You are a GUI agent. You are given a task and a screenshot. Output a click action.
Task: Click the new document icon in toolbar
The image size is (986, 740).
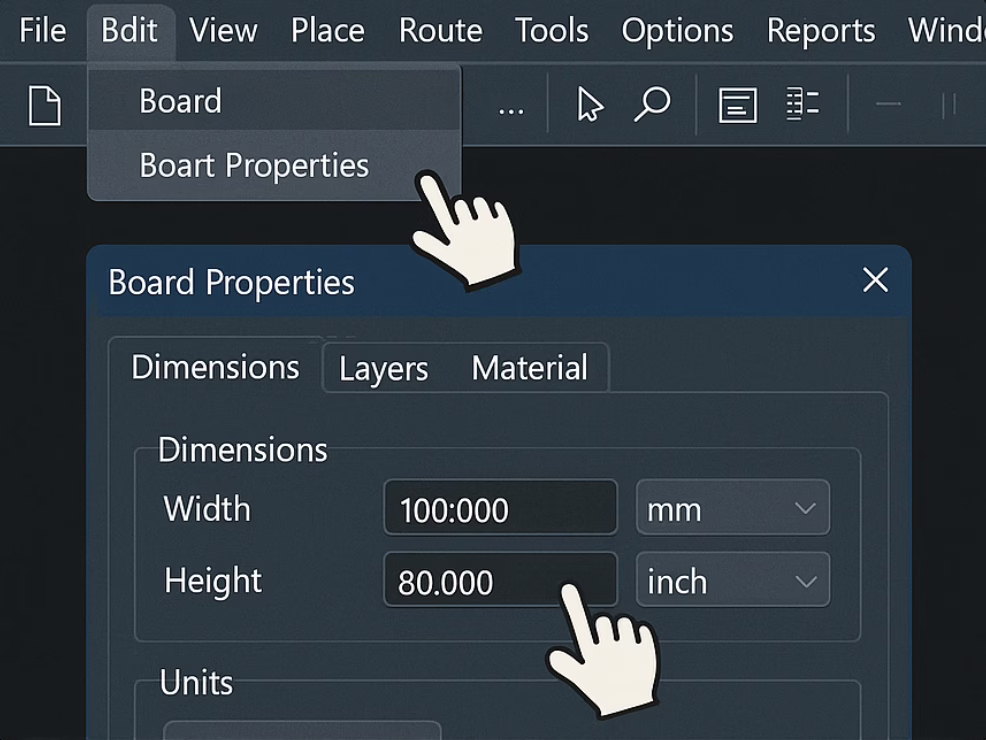pyautogui.click(x=45, y=106)
